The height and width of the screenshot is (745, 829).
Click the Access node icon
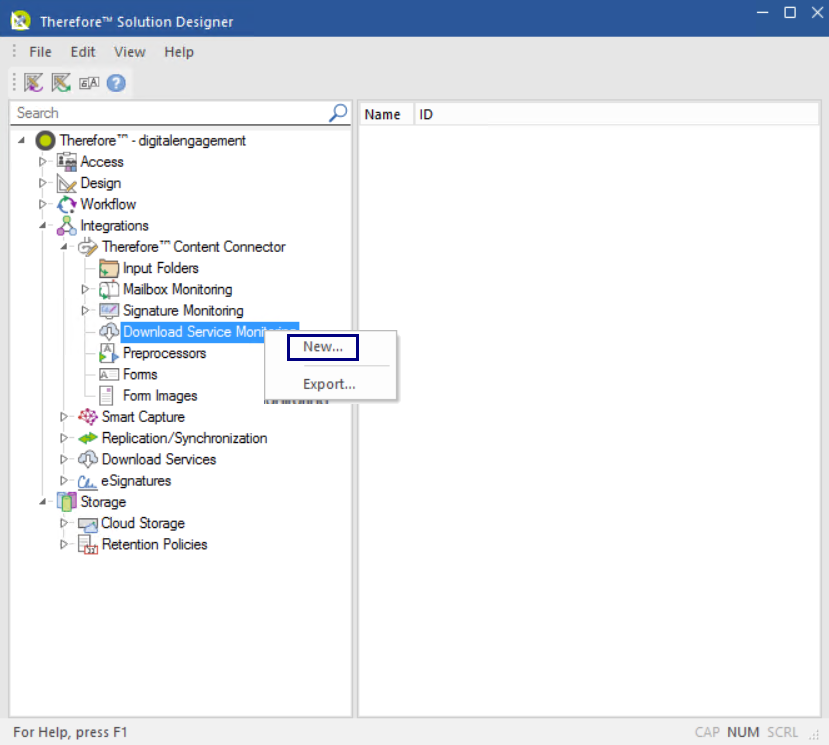click(67, 162)
